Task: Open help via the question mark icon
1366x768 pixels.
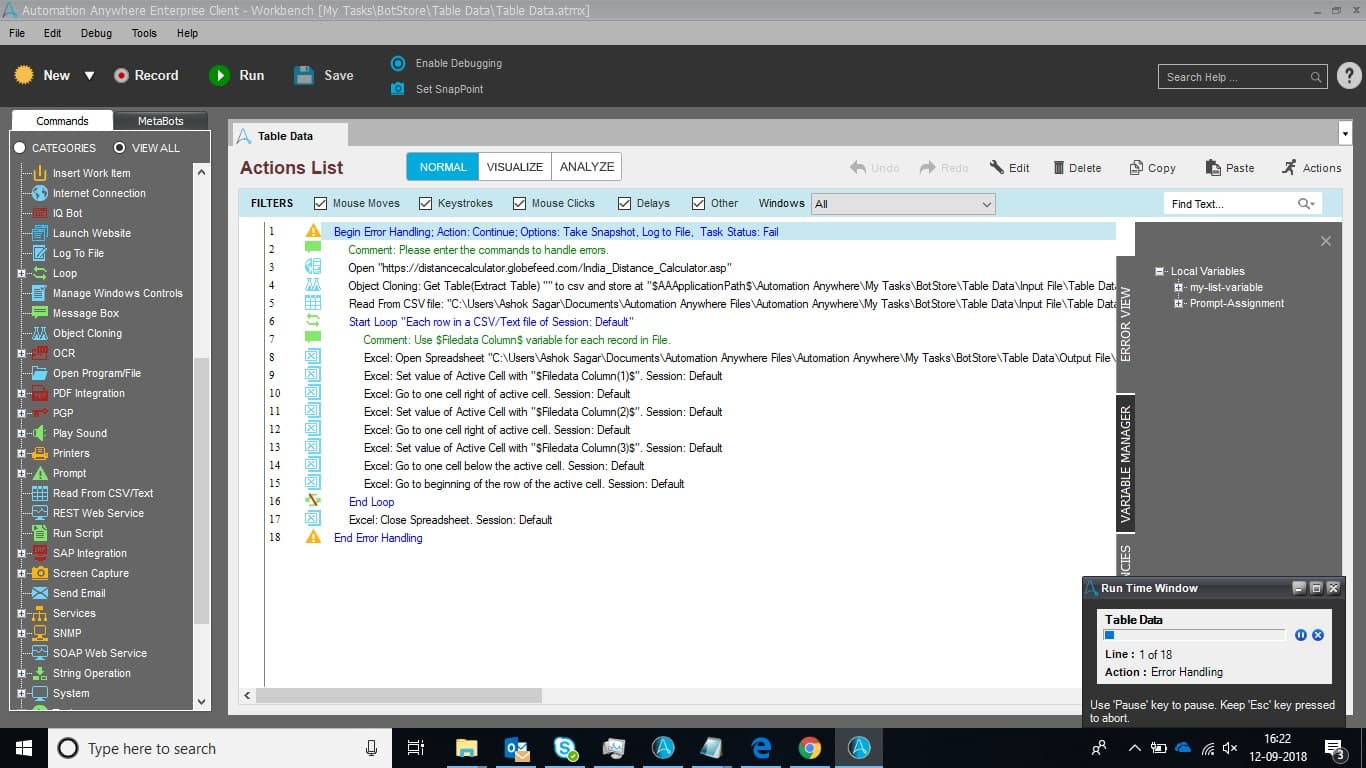Action: coord(1349,76)
